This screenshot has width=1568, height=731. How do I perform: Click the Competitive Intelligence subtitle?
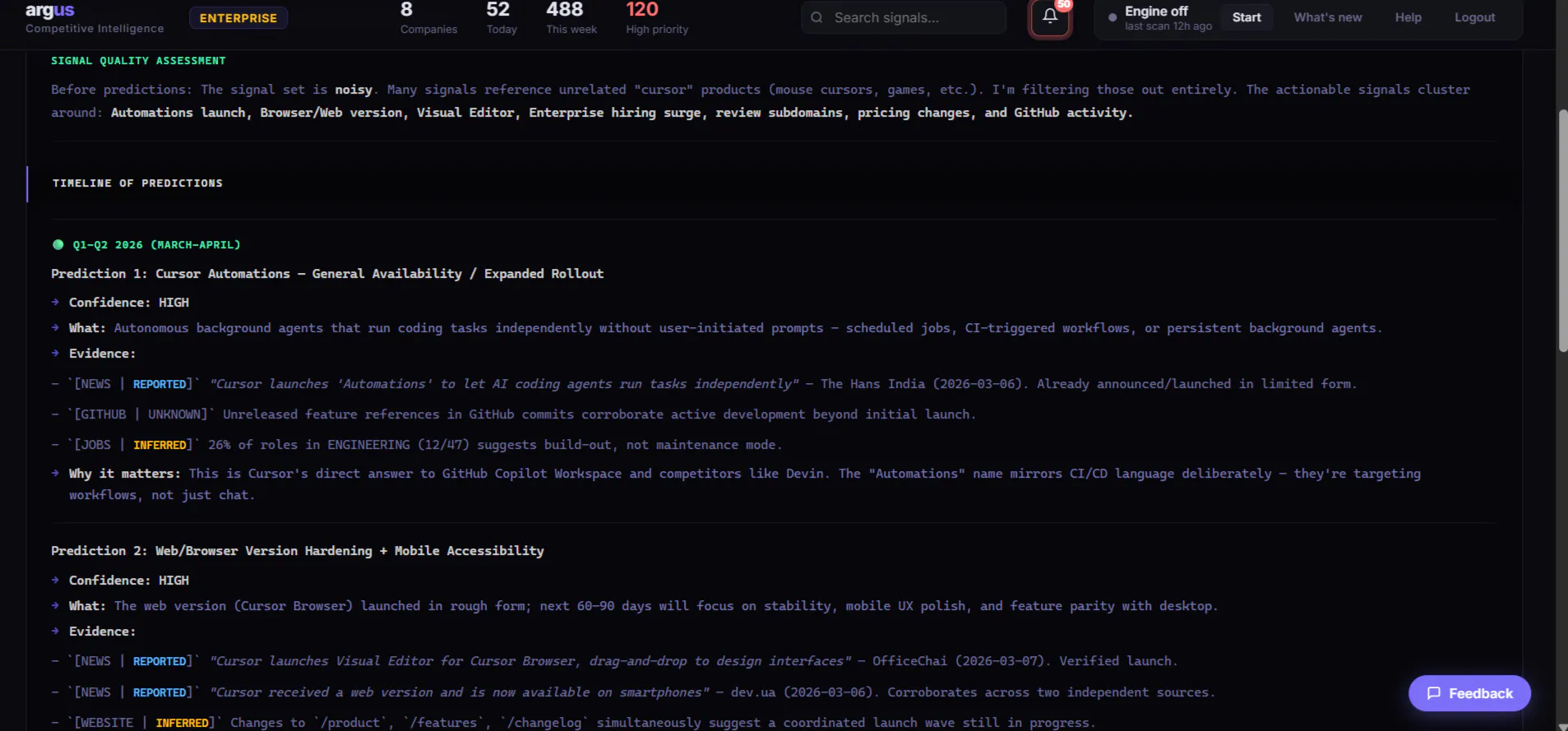tap(95, 29)
